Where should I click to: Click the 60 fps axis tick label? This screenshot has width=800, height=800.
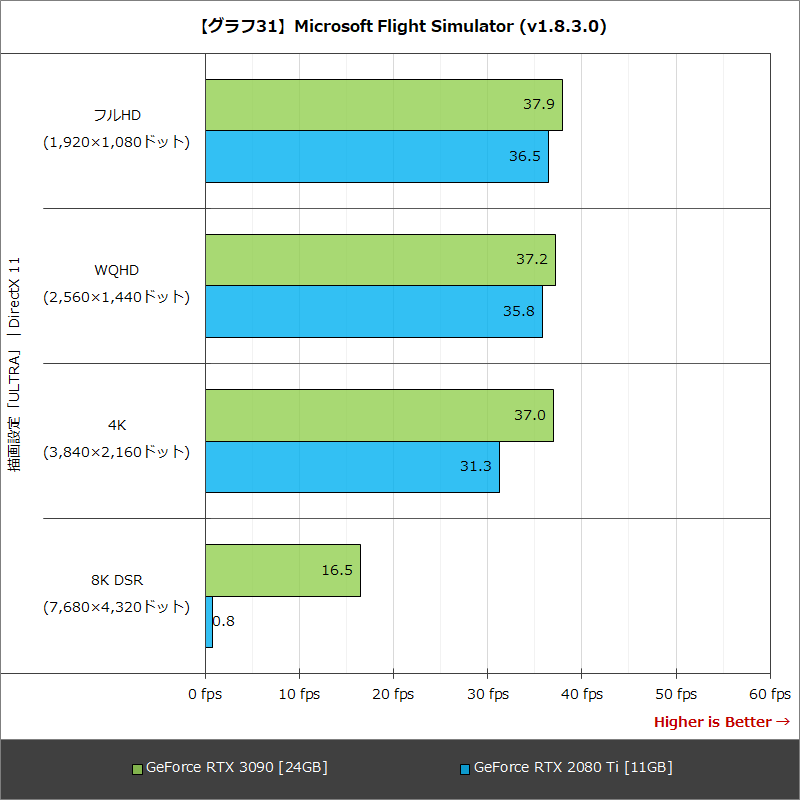pos(770,694)
